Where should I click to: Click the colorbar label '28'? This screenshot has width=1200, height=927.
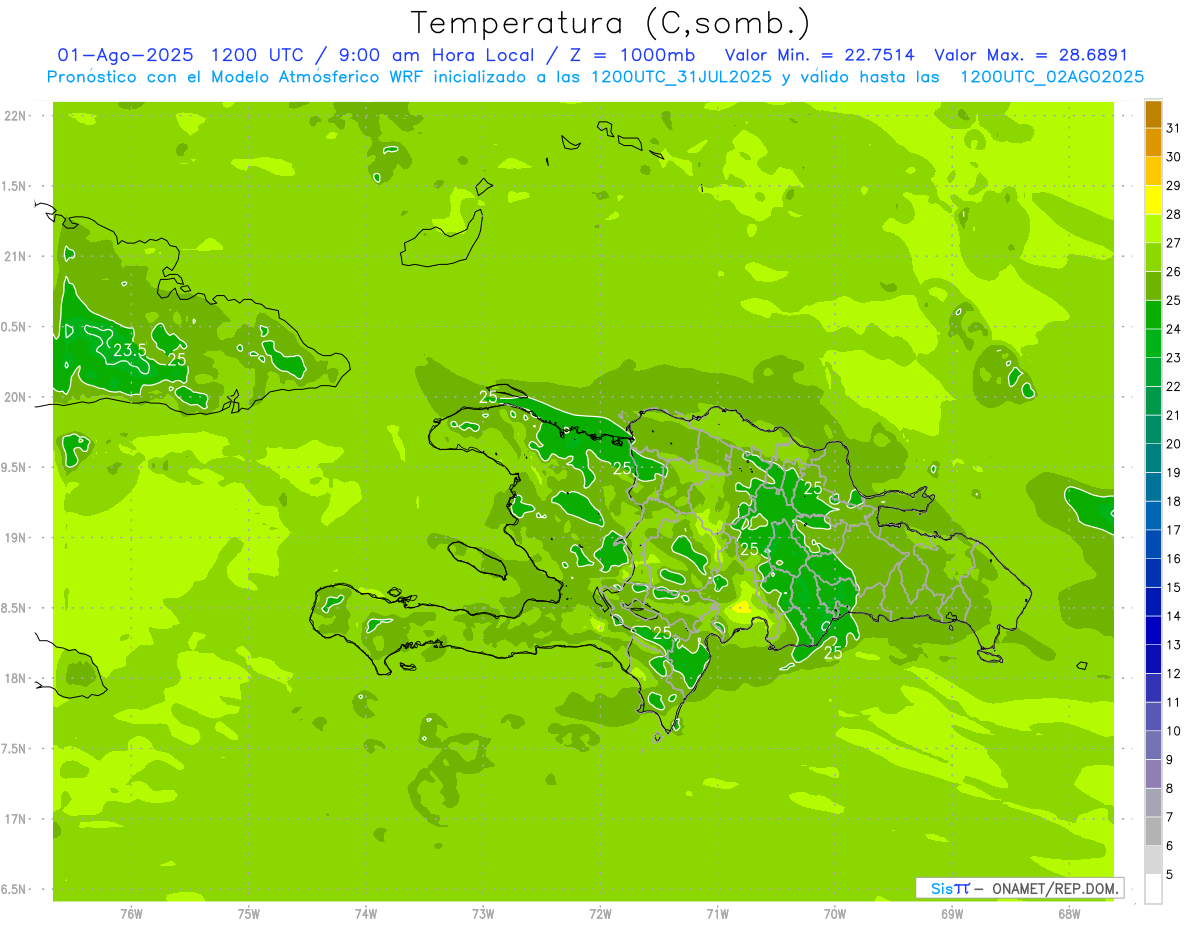1173,214
